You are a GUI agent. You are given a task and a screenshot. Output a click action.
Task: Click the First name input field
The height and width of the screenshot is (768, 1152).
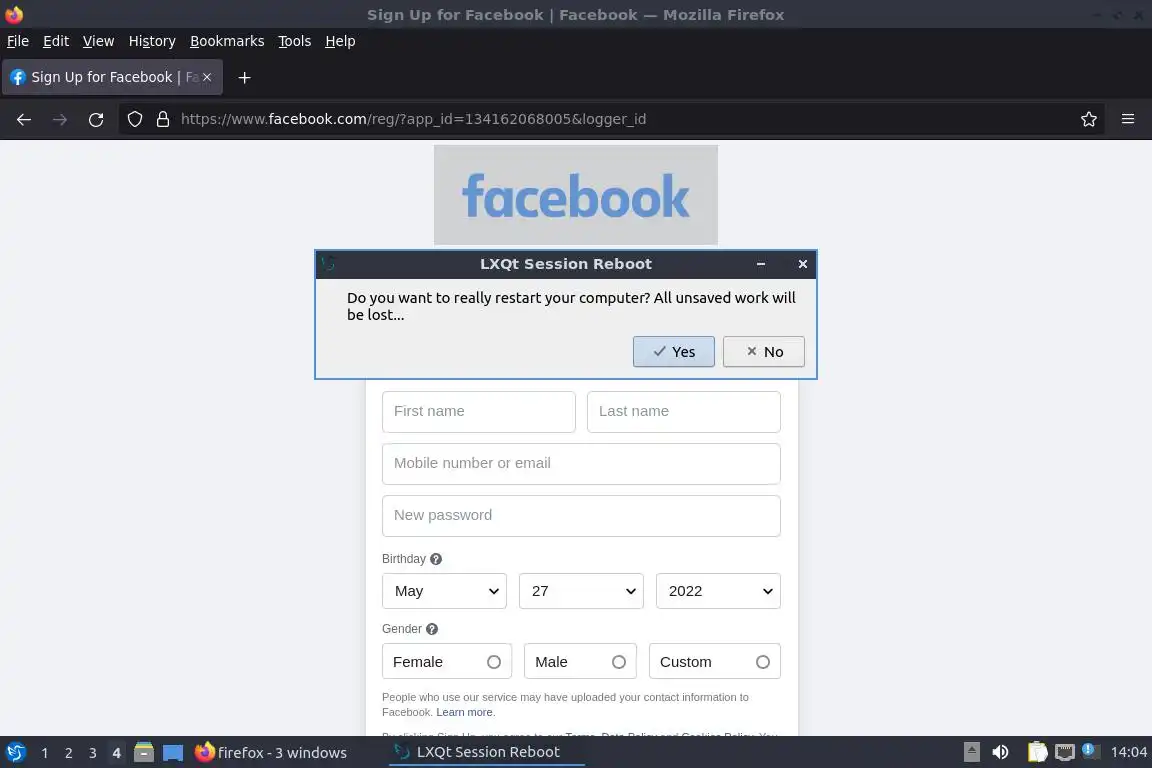tap(478, 412)
